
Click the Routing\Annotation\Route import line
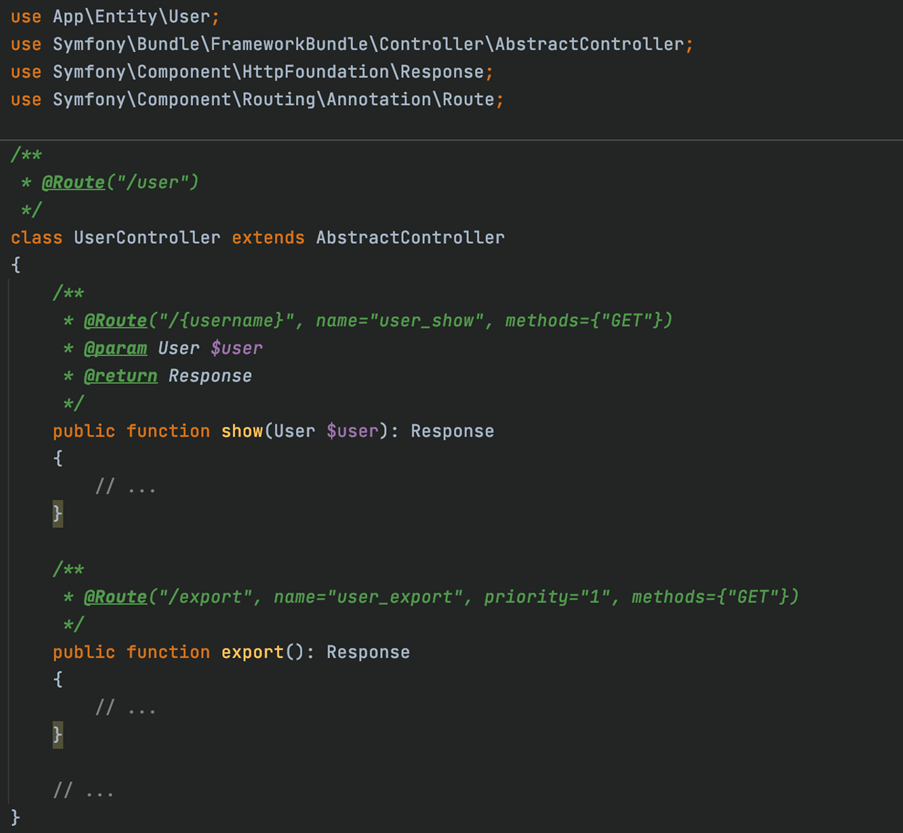(x=257, y=100)
